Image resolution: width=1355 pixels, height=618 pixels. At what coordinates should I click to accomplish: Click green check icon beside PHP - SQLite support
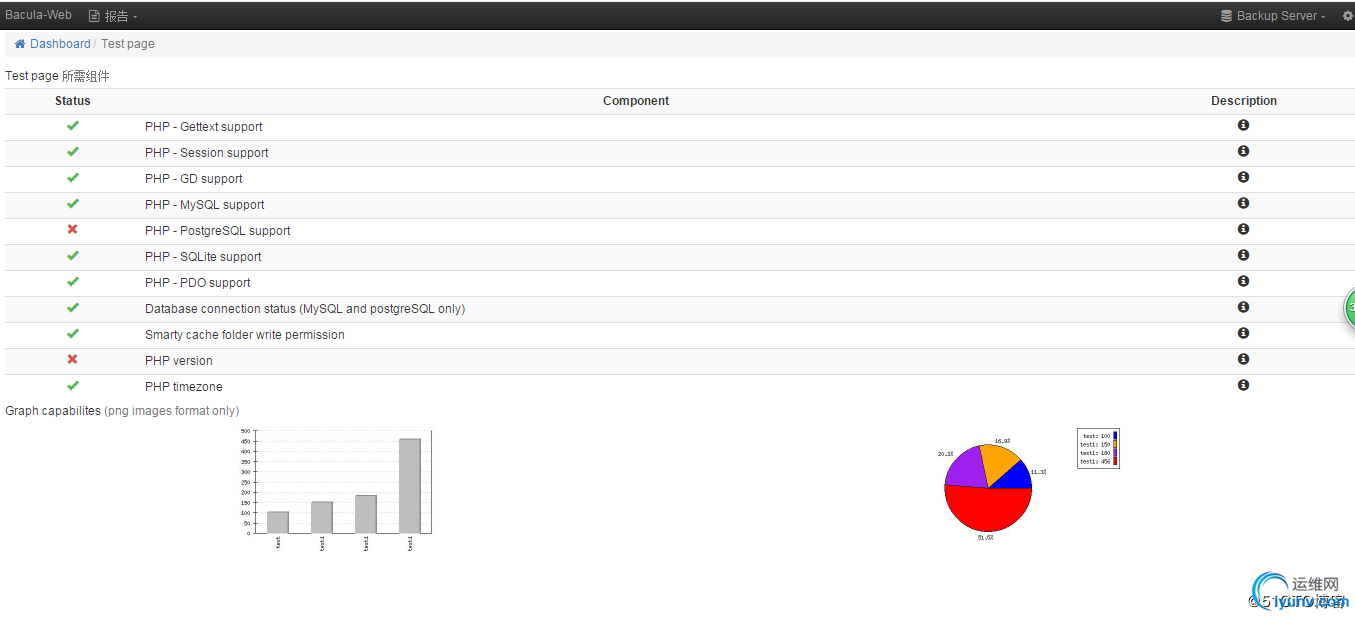coord(72,256)
